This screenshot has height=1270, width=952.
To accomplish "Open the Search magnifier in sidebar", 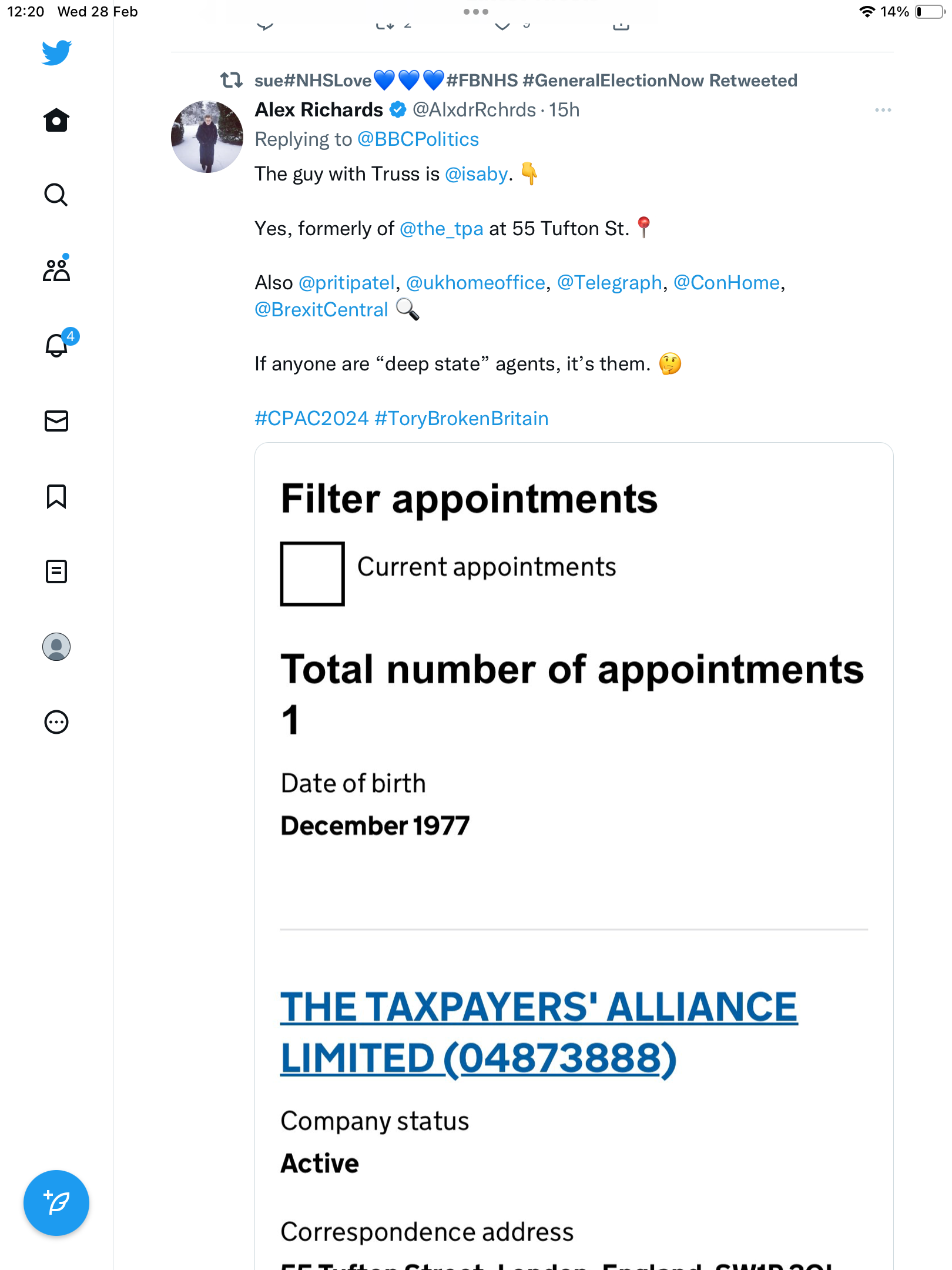I will pyautogui.click(x=56, y=195).
